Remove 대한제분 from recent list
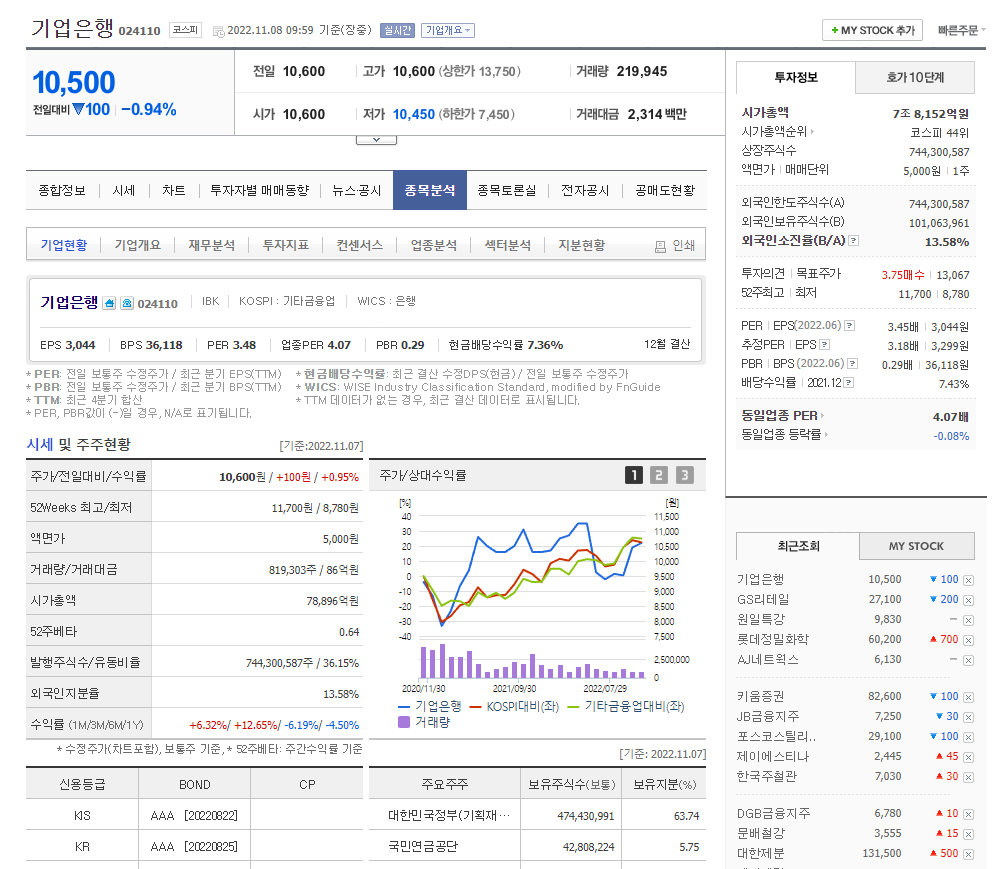The height and width of the screenshot is (869, 1003). (968, 854)
